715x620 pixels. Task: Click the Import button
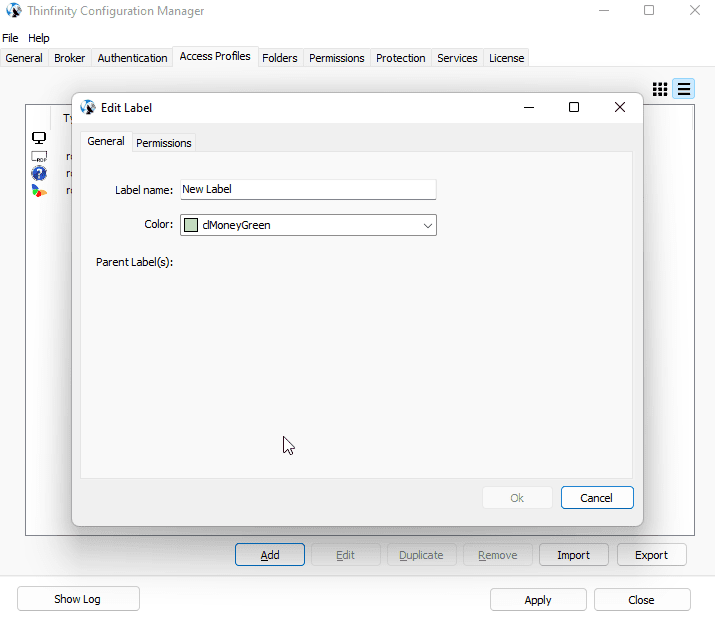(573, 555)
